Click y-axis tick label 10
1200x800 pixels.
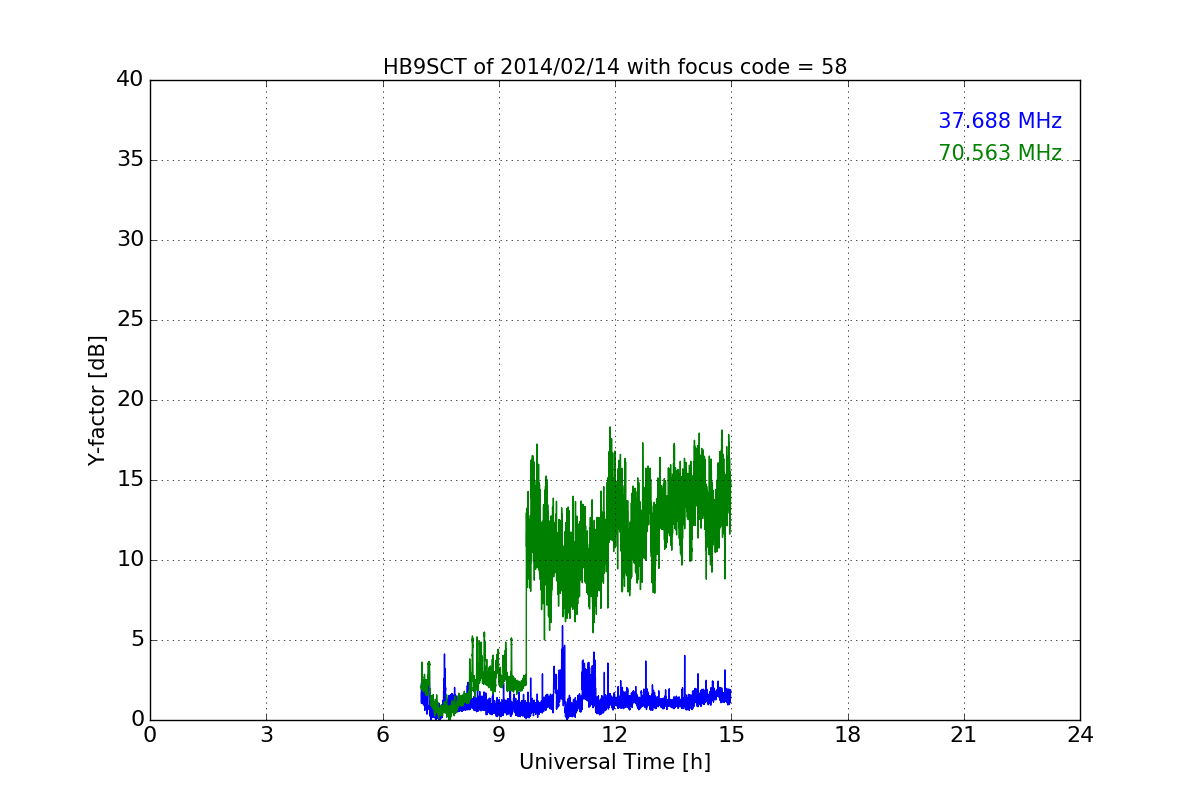(x=130, y=560)
